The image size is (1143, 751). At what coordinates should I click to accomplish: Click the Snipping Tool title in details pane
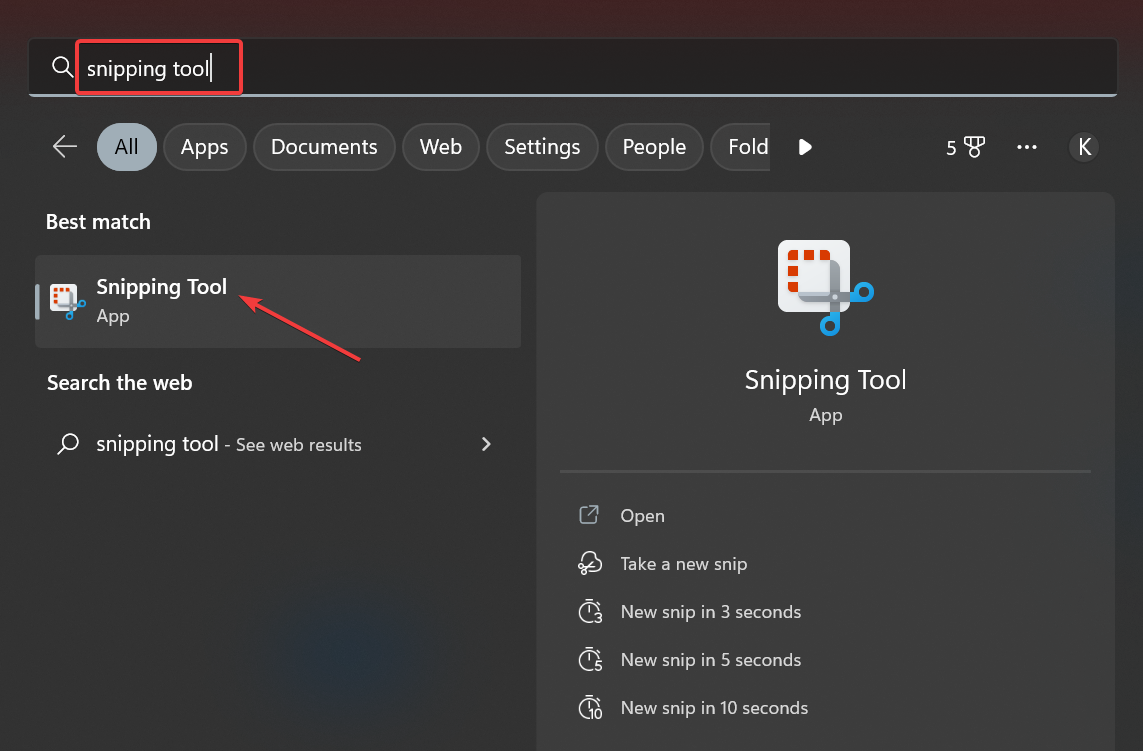coord(826,380)
